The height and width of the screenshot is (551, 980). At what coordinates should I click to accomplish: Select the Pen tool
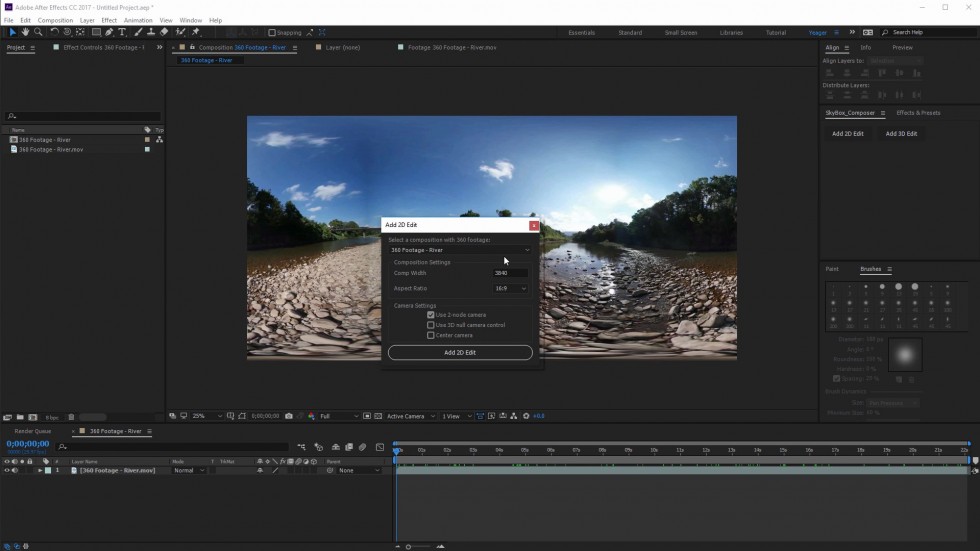109,32
